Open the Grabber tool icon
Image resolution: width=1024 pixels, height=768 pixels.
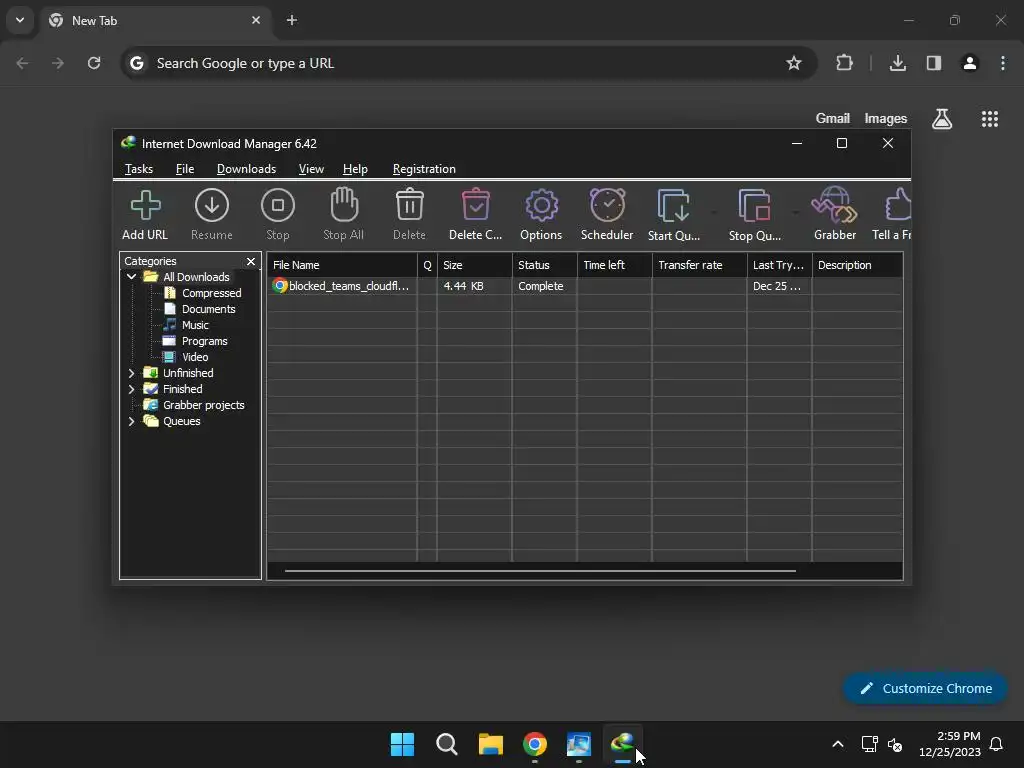pos(835,205)
